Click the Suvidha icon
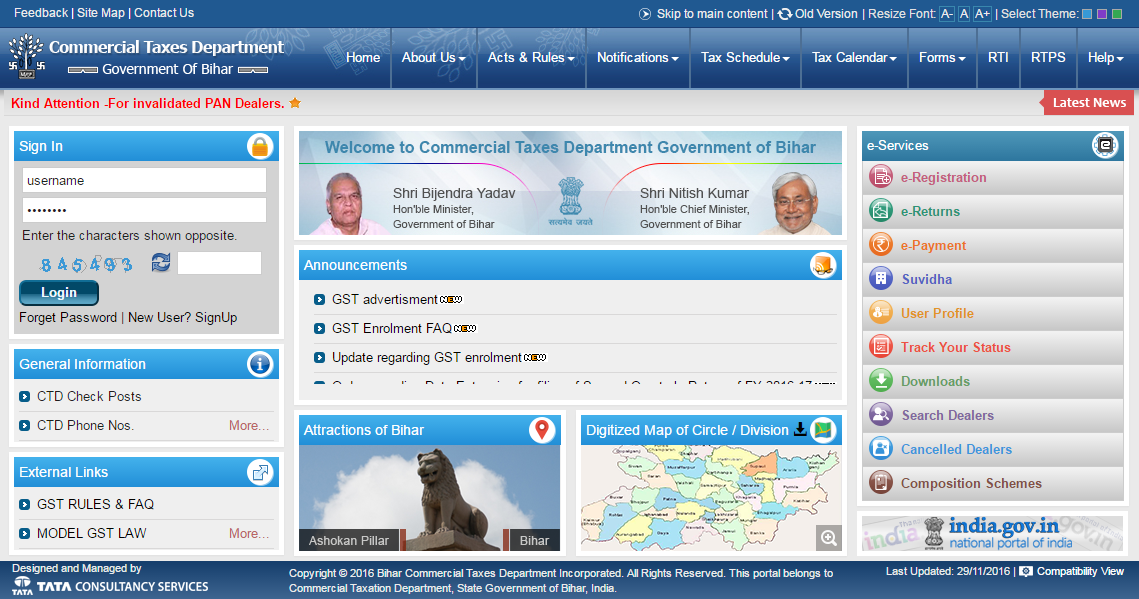The image size is (1139, 599). point(881,280)
